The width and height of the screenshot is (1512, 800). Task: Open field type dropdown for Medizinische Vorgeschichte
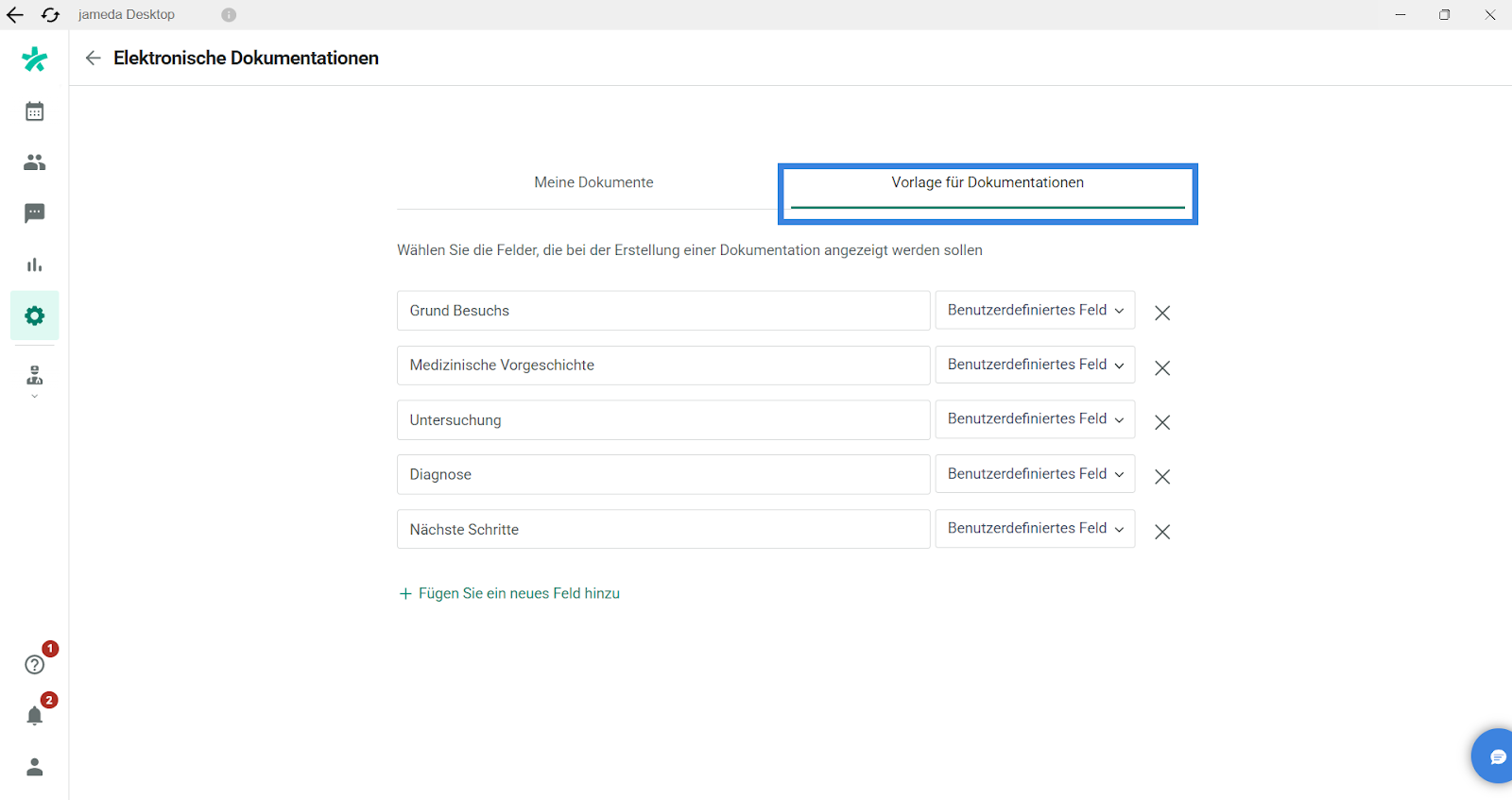click(x=1035, y=365)
